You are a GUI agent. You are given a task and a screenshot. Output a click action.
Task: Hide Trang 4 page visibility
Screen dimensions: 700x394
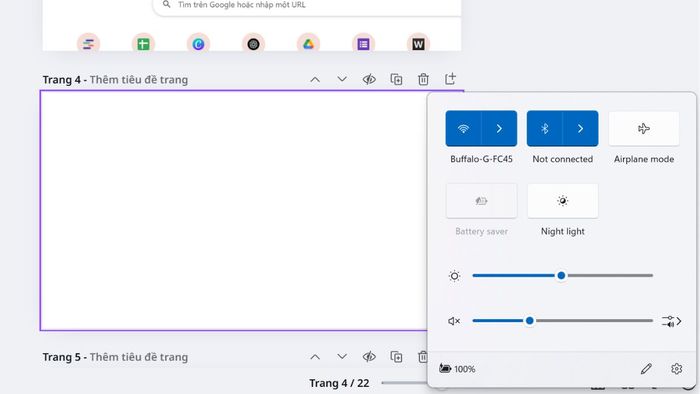(369, 79)
